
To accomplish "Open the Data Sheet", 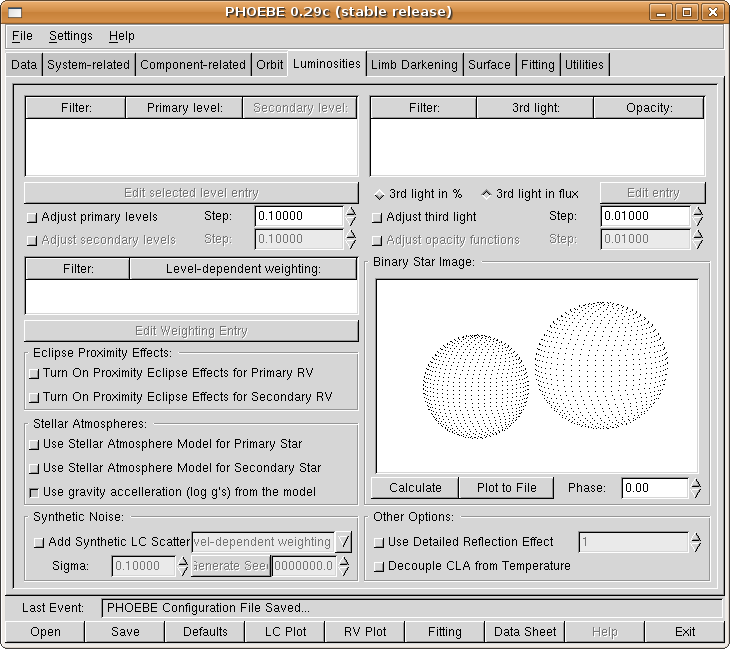I will (x=525, y=632).
